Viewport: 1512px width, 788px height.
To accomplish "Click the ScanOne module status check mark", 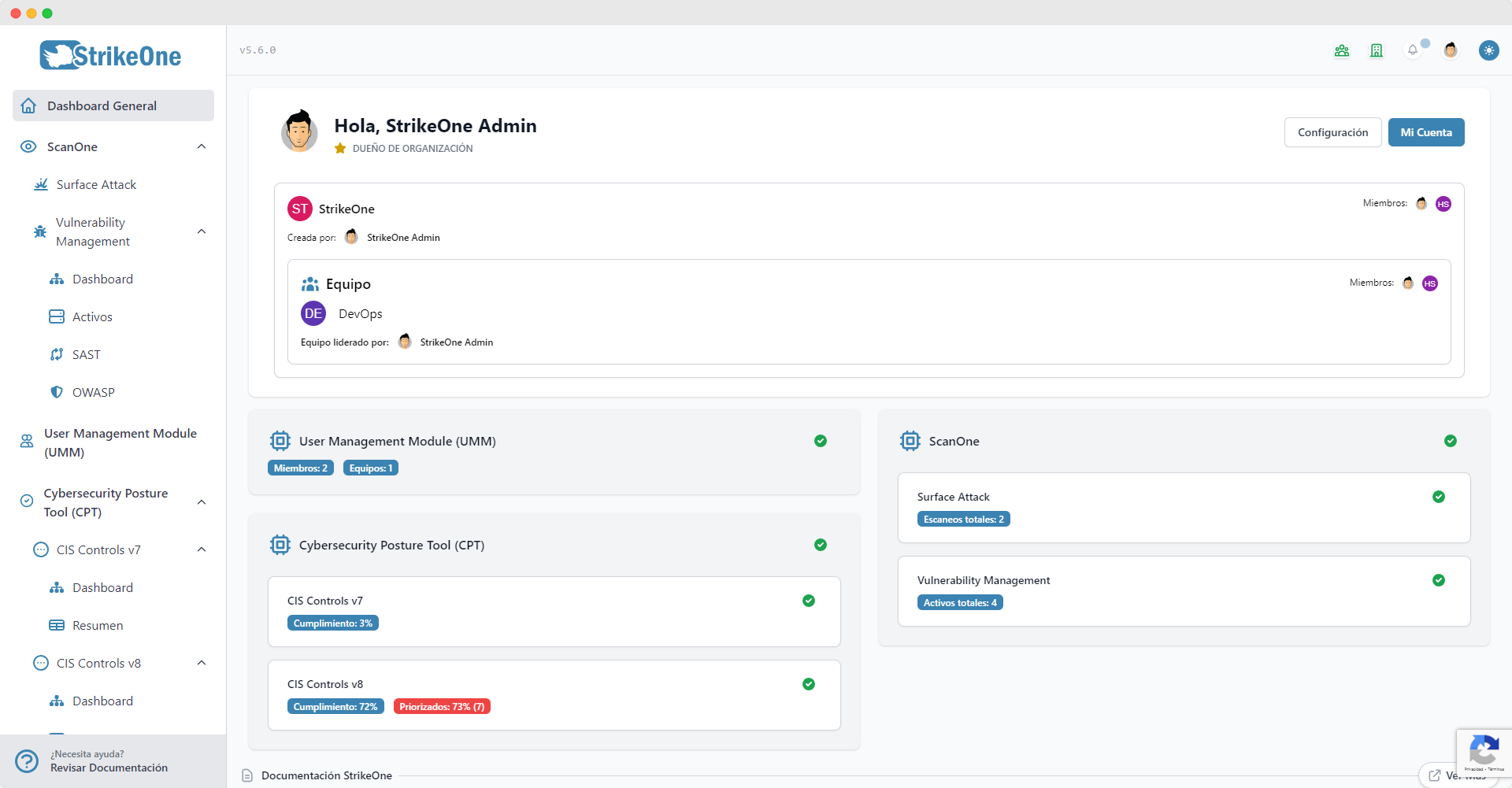I will [x=1451, y=441].
